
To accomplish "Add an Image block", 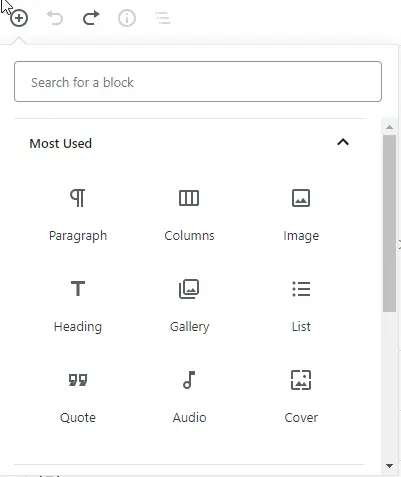I will coord(301,215).
